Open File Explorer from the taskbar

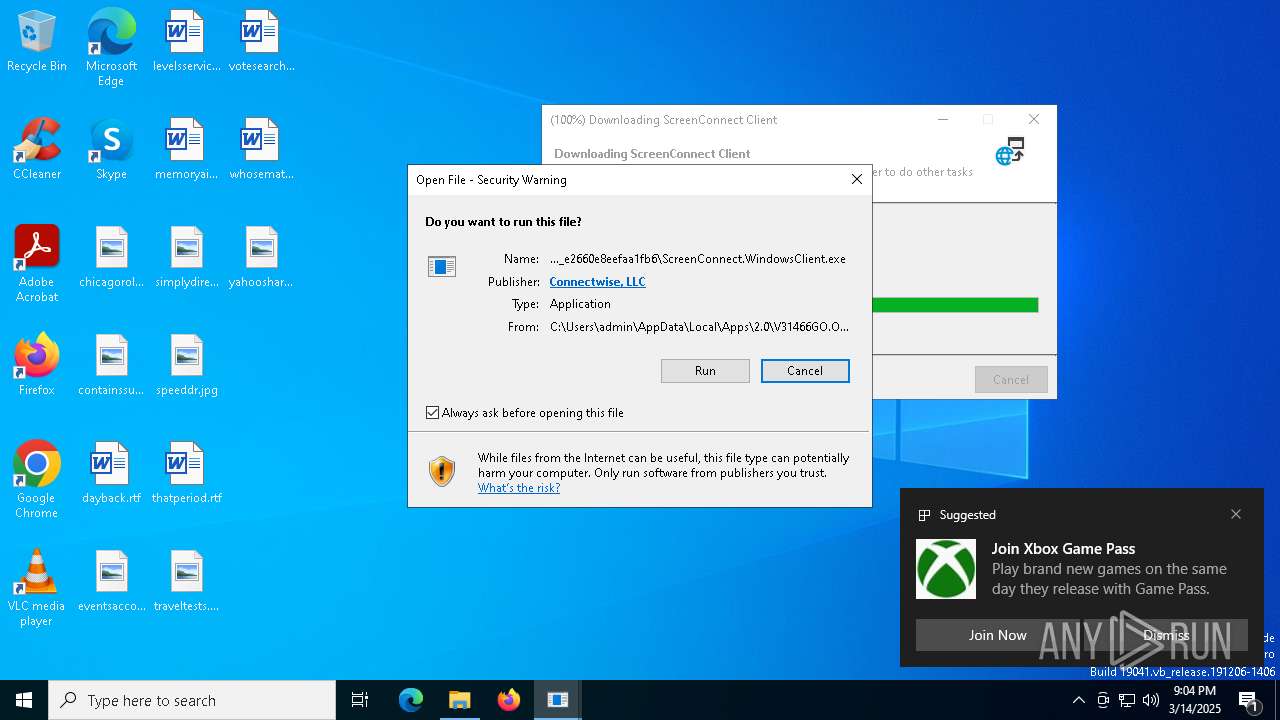tap(460, 700)
